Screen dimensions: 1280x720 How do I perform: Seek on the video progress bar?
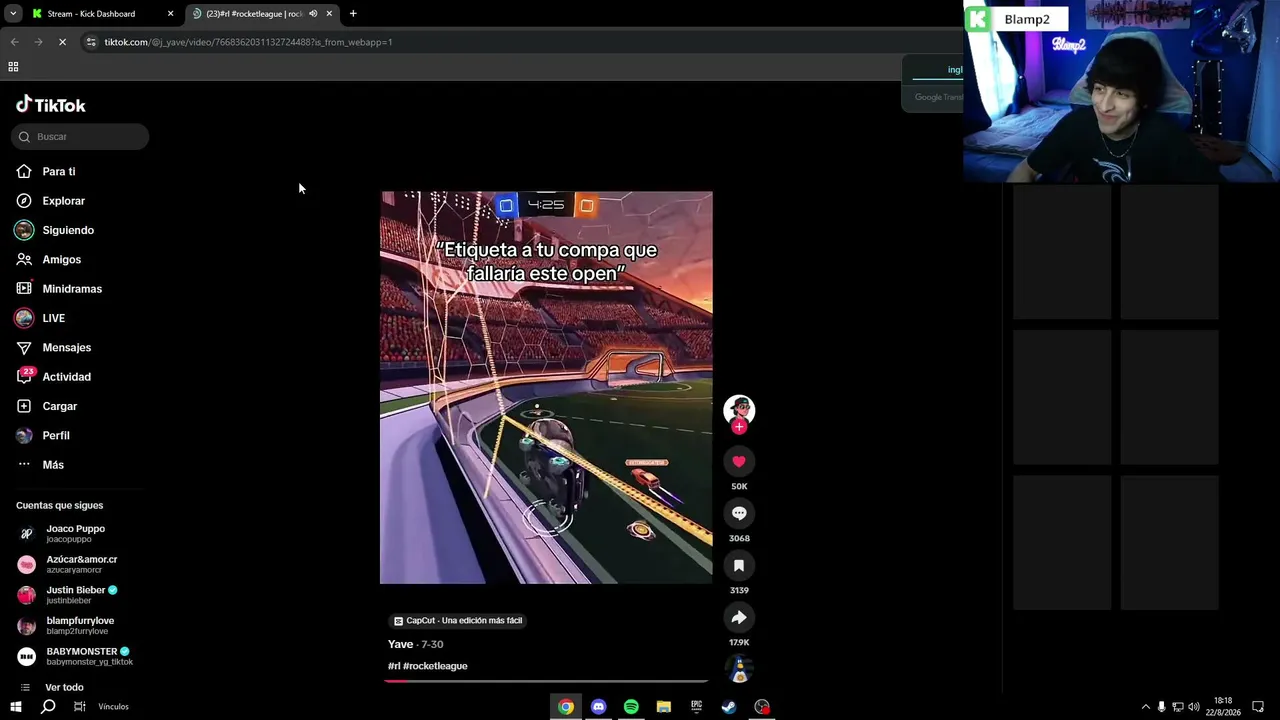pyautogui.click(x=546, y=681)
